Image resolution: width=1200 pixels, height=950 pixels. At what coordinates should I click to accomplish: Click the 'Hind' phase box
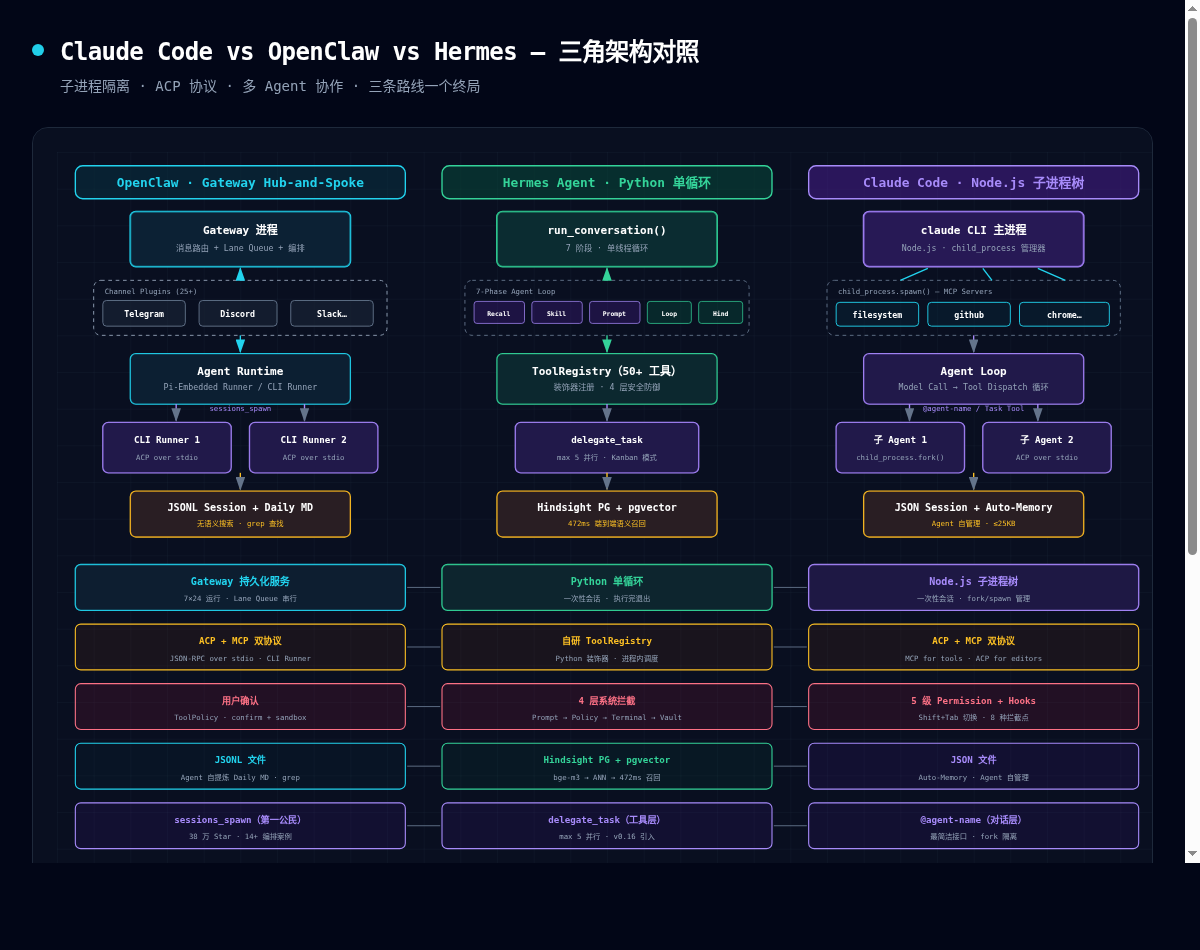[x=720, y=313]
